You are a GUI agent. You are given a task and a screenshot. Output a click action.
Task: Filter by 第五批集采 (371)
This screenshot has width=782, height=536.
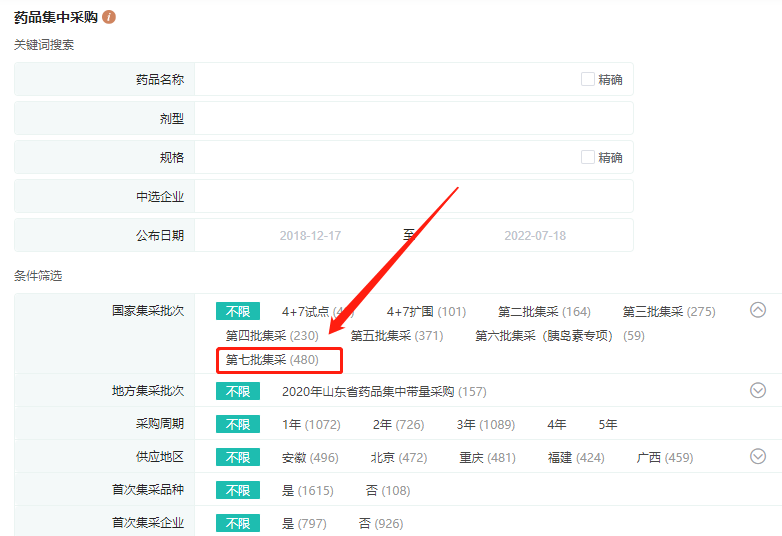tap(396, 336)
